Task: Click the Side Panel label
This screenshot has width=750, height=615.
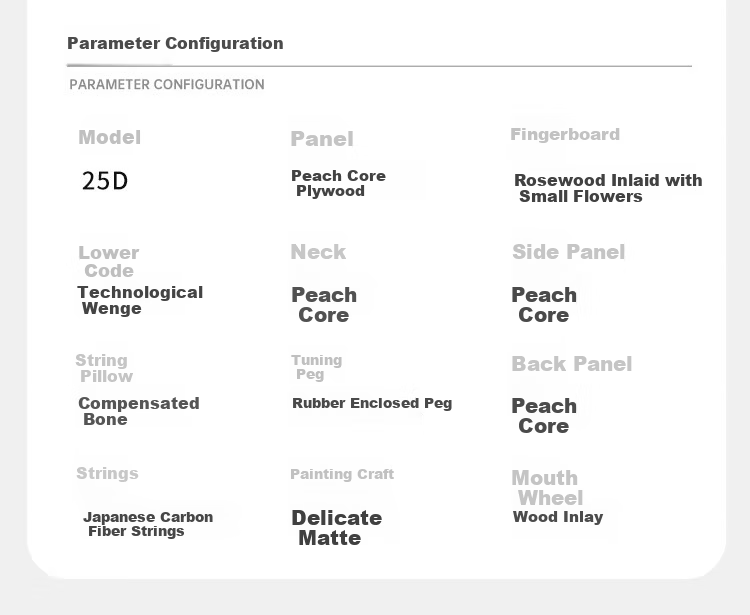Action: coord(569,252)
